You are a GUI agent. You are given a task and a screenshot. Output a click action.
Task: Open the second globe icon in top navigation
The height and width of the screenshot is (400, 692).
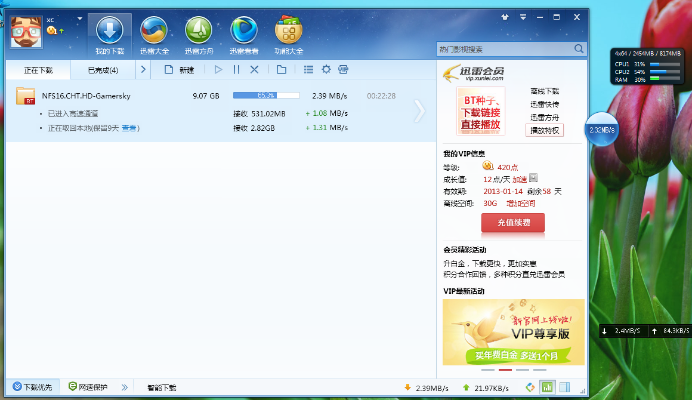tap(153, 34)
